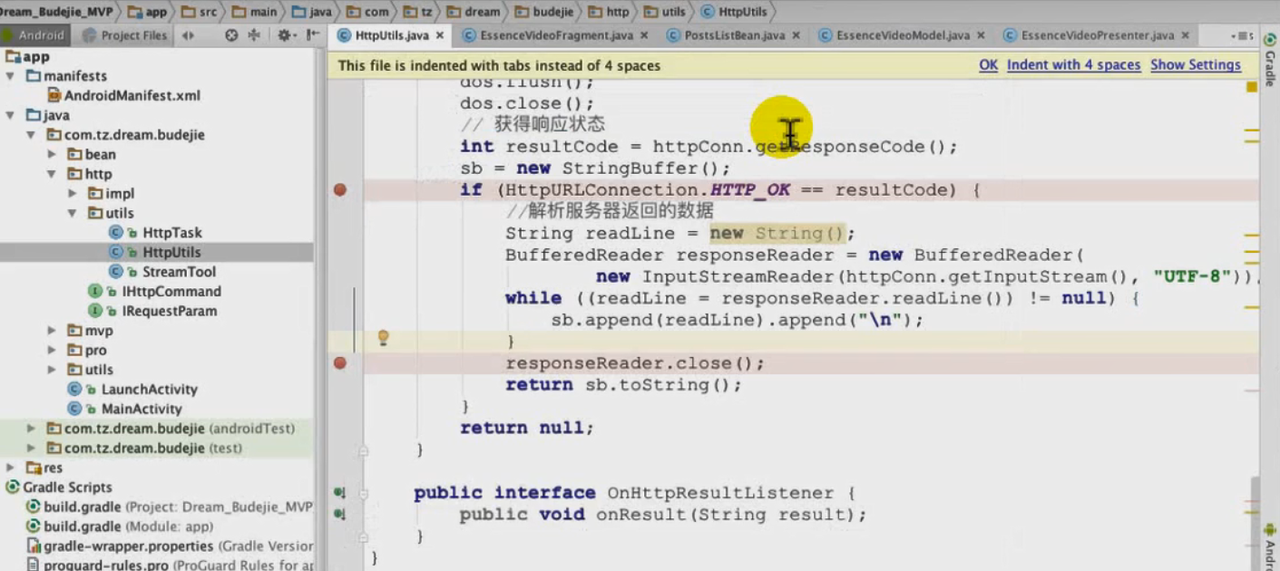Expand the com.tz.dream.budejie (test) package

pos(32,448)
